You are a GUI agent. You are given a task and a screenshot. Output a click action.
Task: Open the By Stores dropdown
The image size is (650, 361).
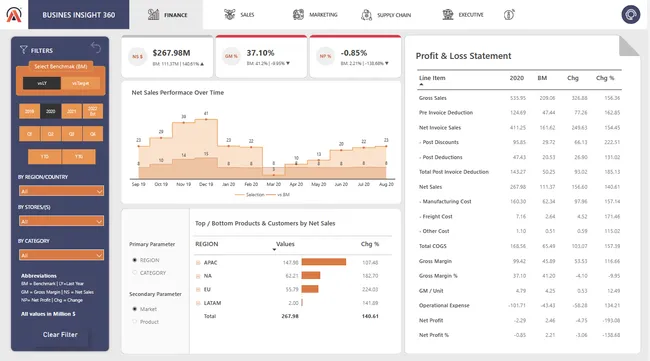click(x=61, y=221)
